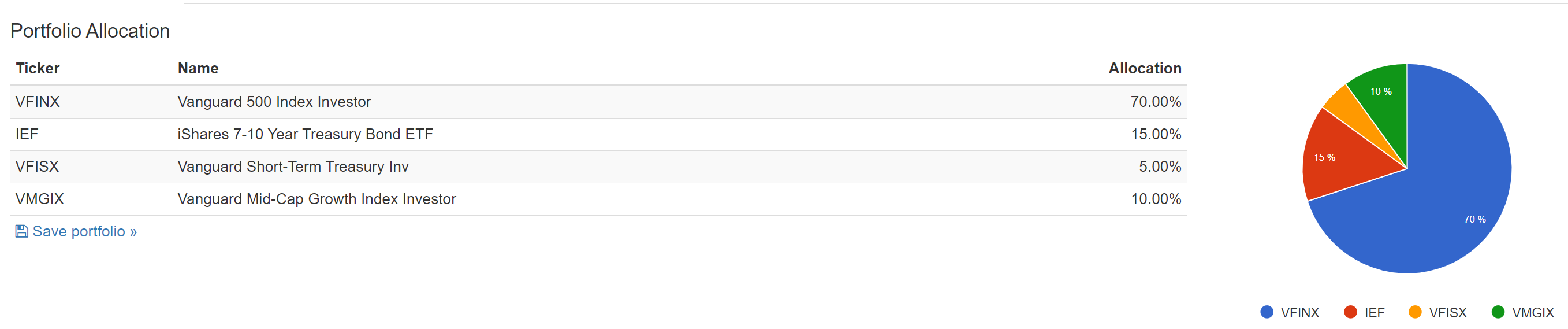Click the Ticker column header
The image size is (1568, 329).
click(x=38, y=68)
